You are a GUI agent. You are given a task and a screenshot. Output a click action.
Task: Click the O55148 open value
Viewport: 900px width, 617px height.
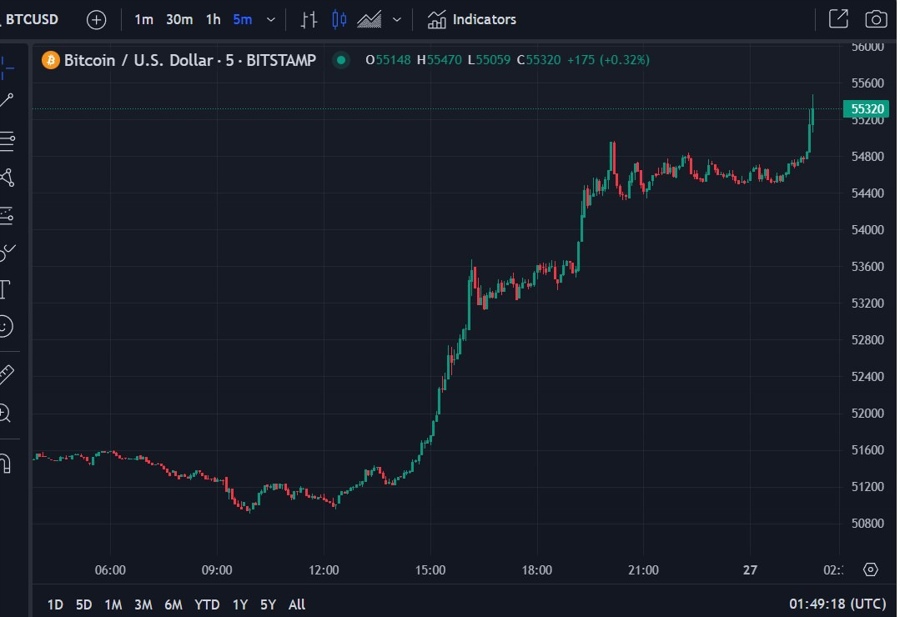point(388,60)
